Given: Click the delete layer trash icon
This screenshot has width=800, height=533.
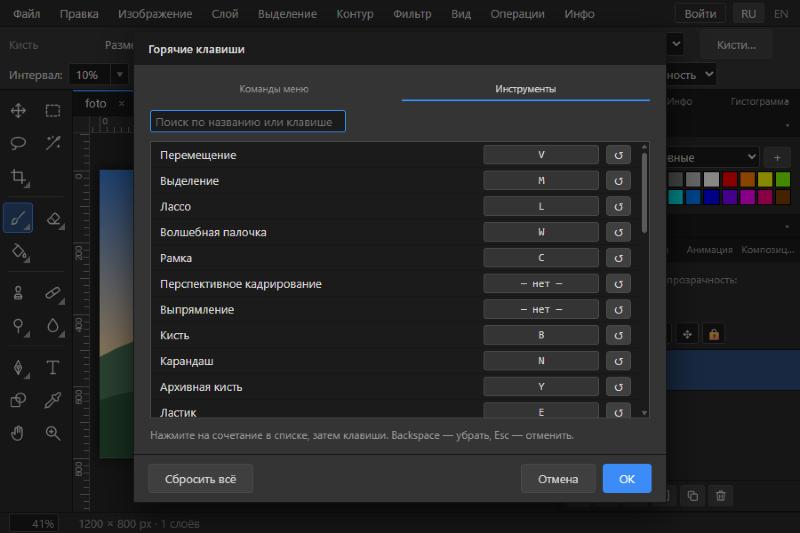Looking at the screenshot, I should pos(720,496).
